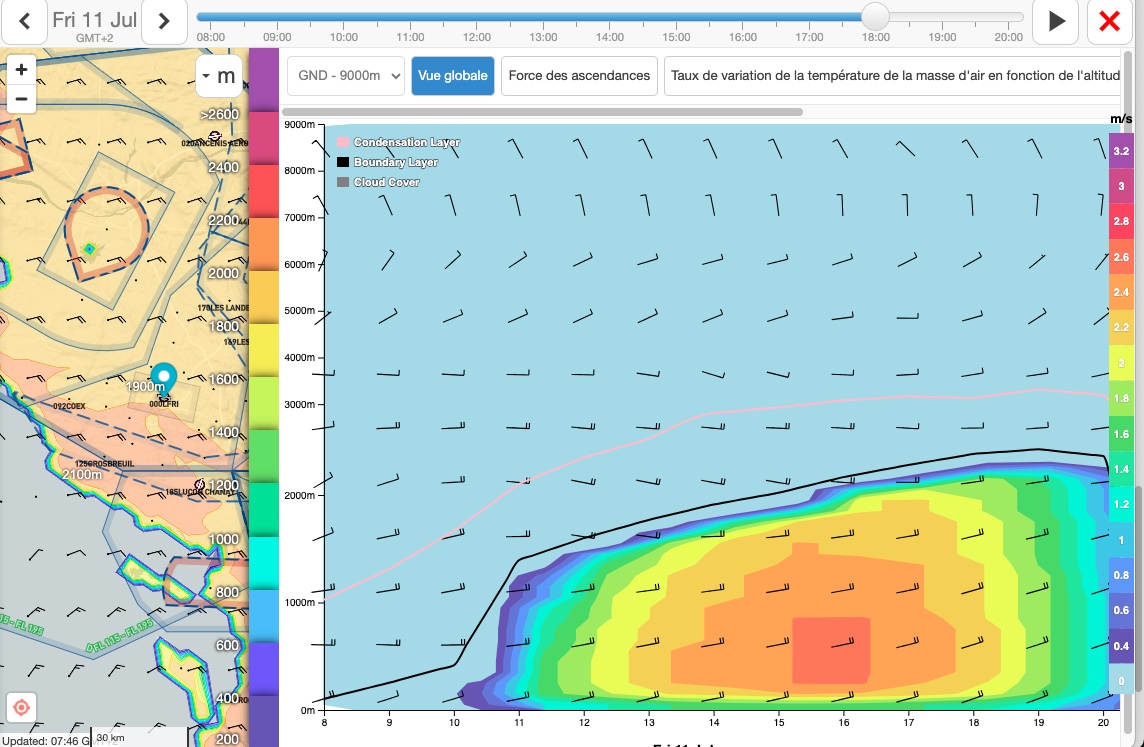1144x747 pixels.
Task: Click the horizontal scrollbar under the tabs
Action: [542, 112]
